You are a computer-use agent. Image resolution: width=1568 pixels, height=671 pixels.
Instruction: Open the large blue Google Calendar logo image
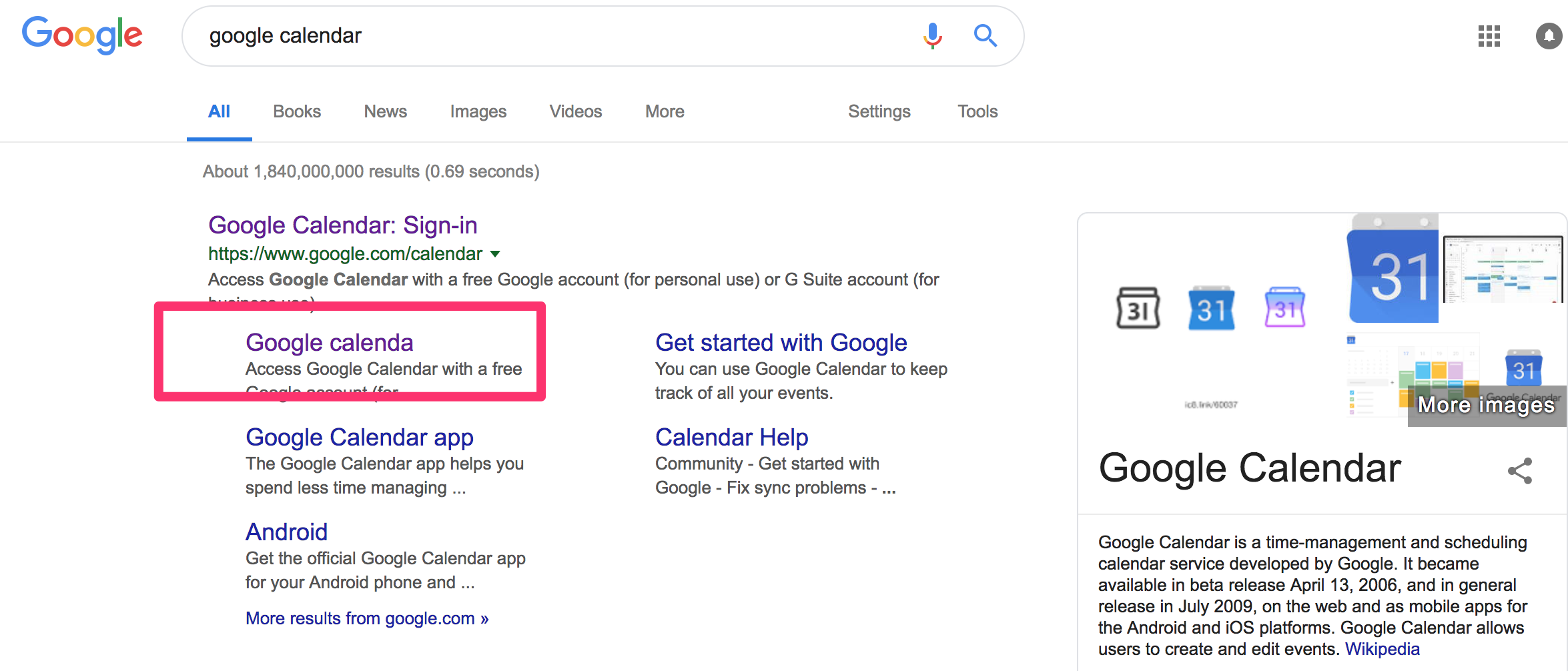click(1393, 268)
